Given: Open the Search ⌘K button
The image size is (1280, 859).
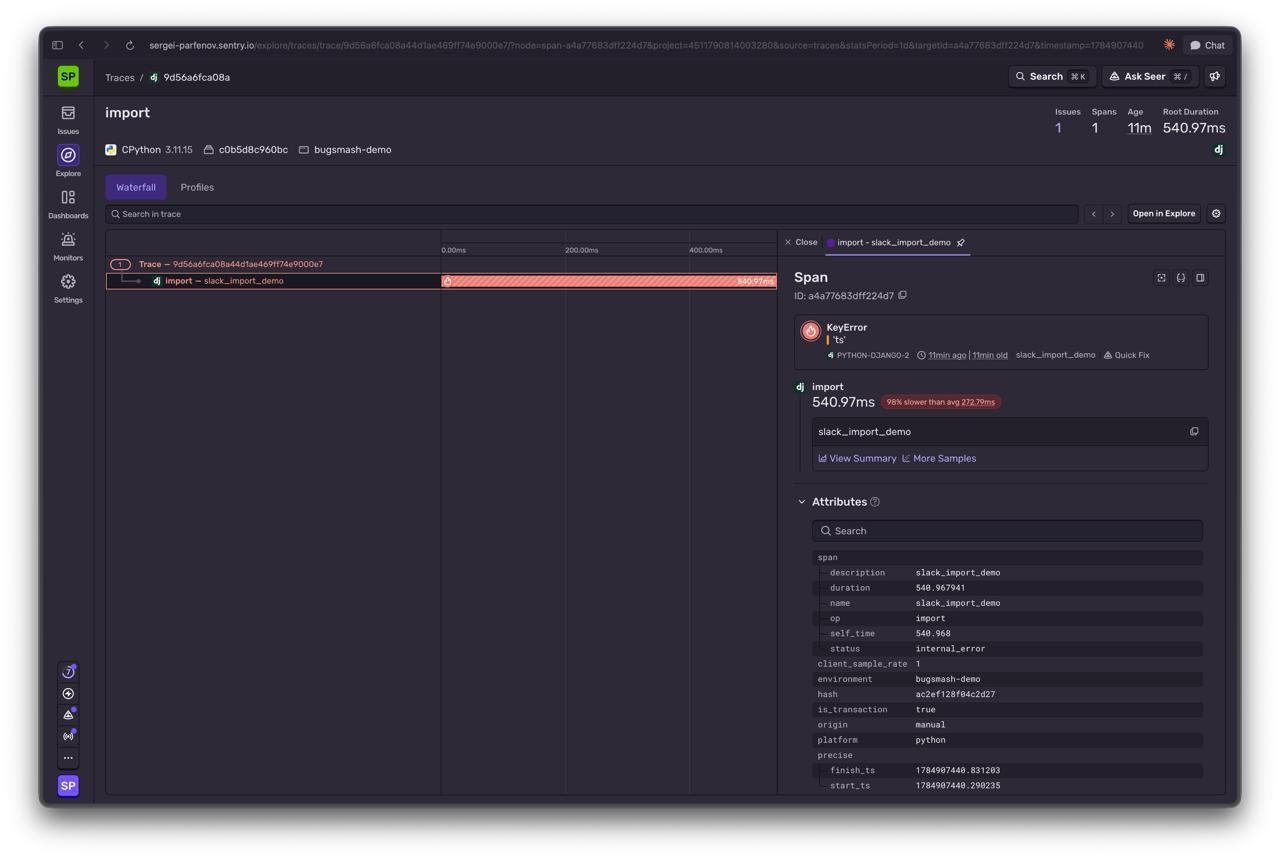Looking at the screenshot, I should [x=1051, y=76].
